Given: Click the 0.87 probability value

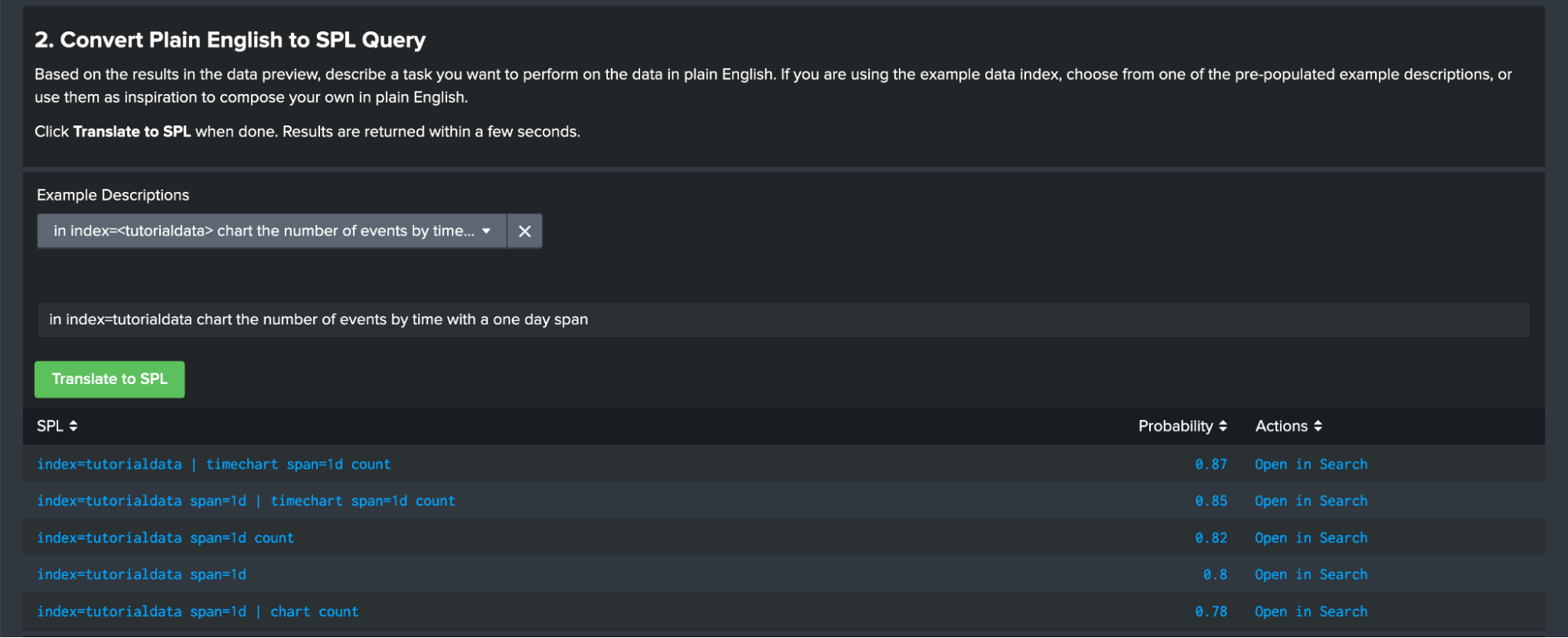Looking at the screenshot, I should [1210, 464].
